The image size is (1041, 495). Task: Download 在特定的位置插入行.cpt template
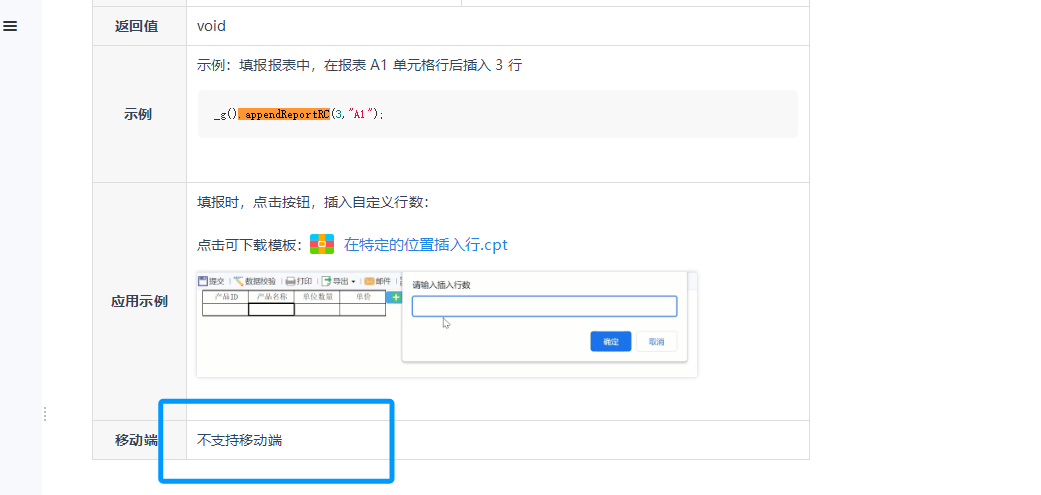click(x=426, y=244)
